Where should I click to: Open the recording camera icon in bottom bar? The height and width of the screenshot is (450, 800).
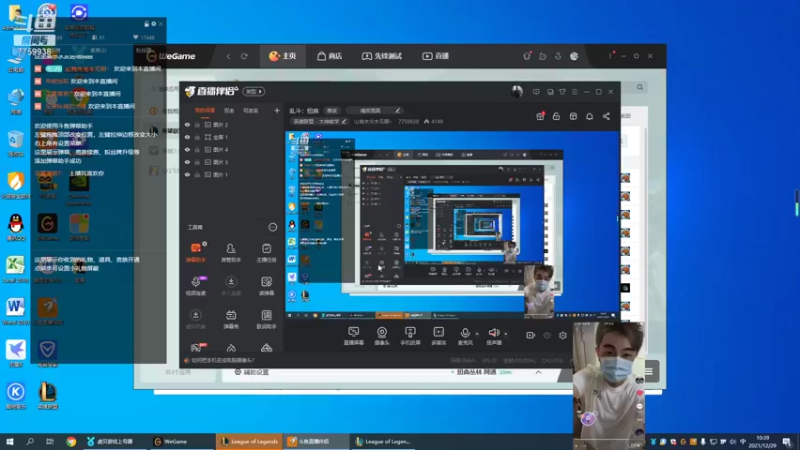tap(531, 335)
